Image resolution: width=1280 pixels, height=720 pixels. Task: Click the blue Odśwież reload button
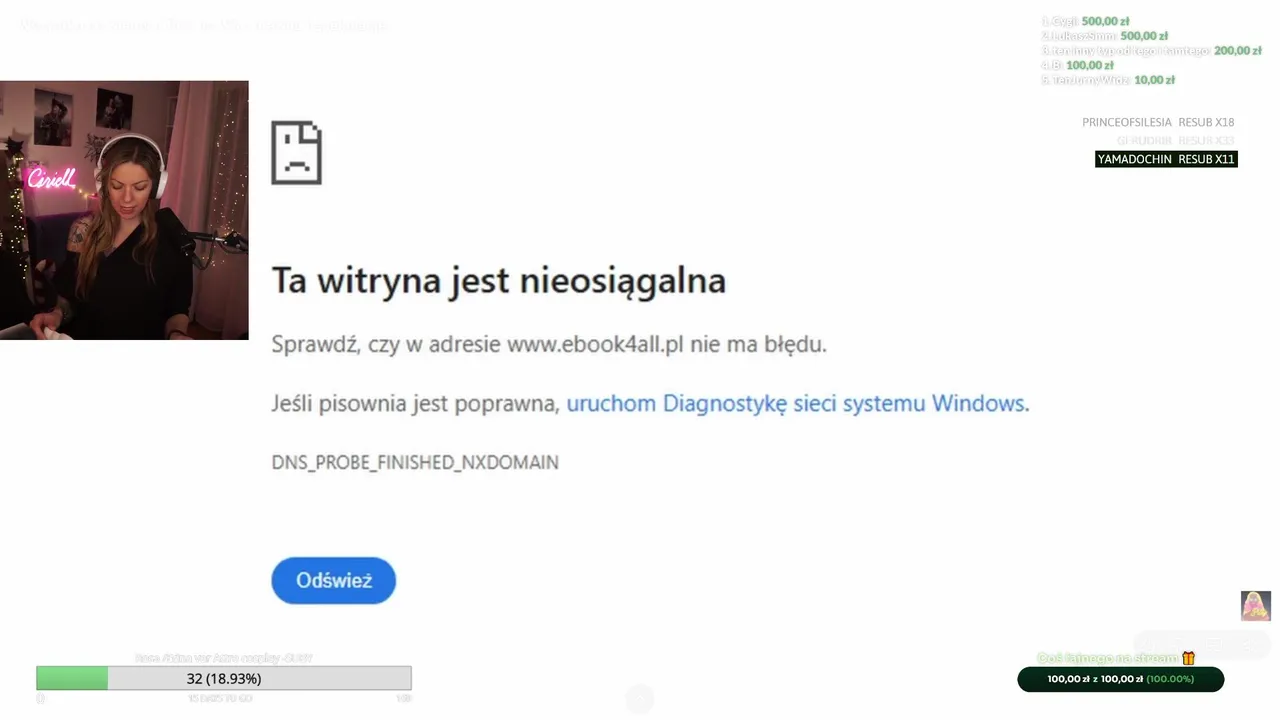click(x=333, y=580)
